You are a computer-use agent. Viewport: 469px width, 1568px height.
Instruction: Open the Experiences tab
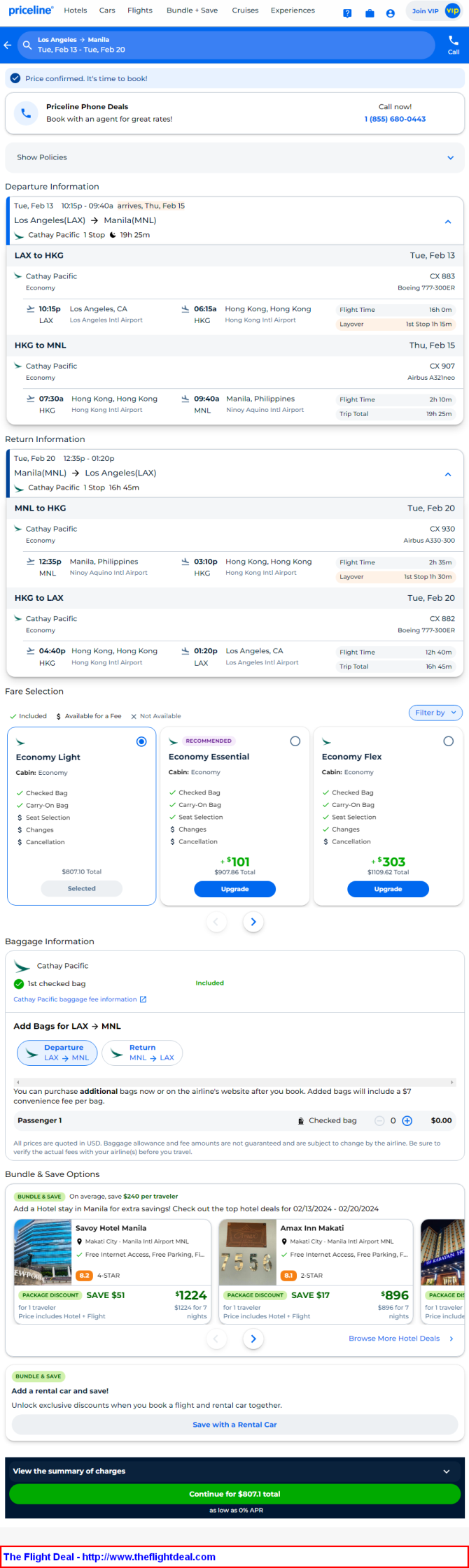293,10
